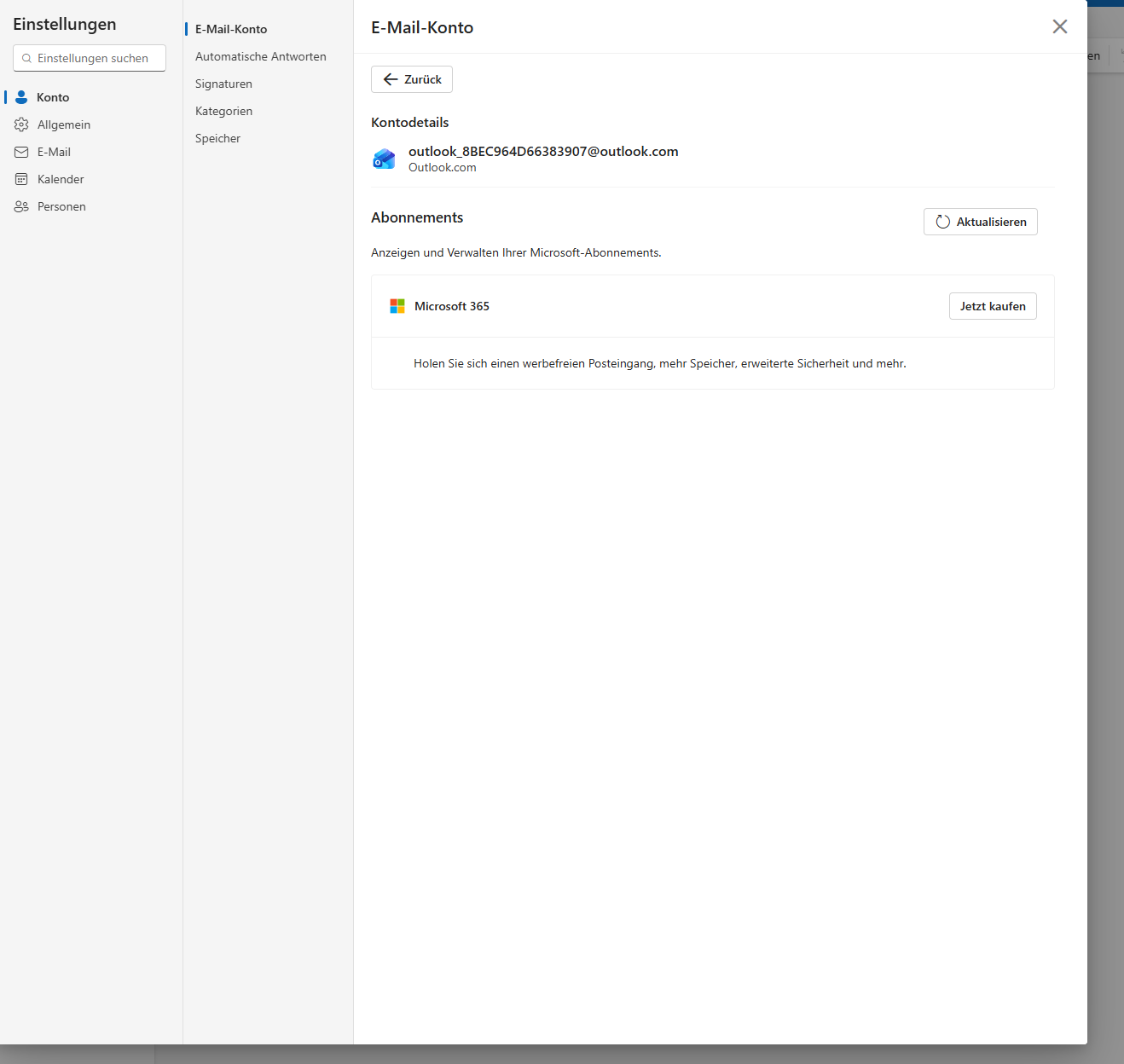The height and width of the screenshot is (1064, 1124).
Task: Click the back arrow icon
Action: 391,79
